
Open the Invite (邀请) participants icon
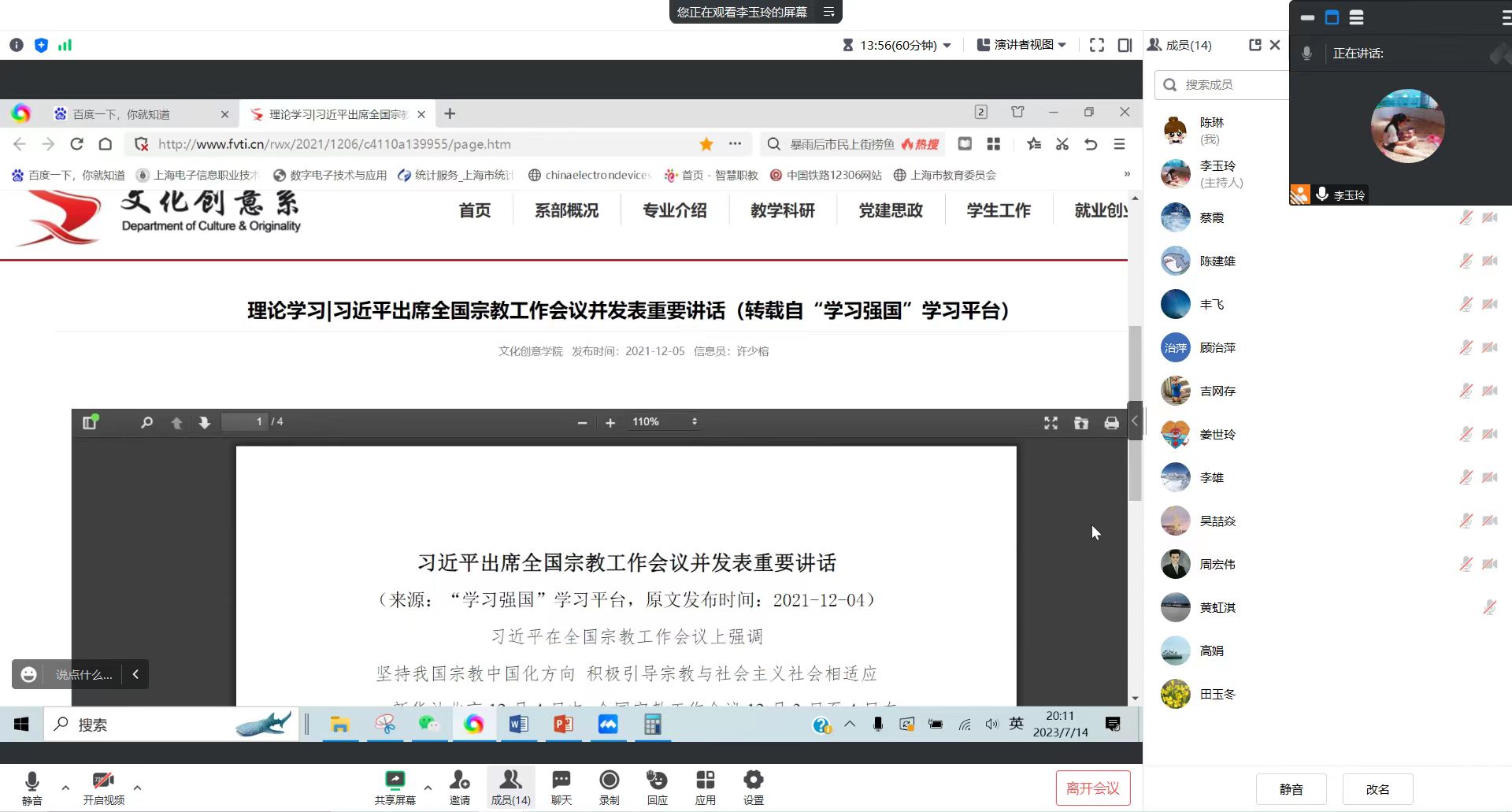pyautogui.click(x=460, y=780)
